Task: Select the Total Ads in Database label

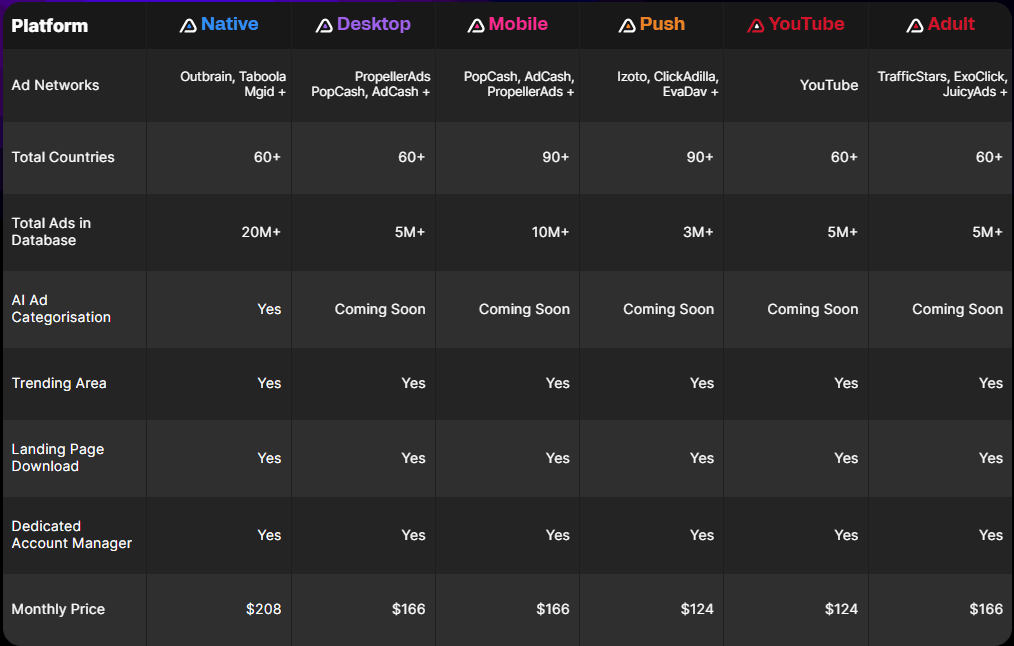Action: pyautogui.click(x=51, y=231)
